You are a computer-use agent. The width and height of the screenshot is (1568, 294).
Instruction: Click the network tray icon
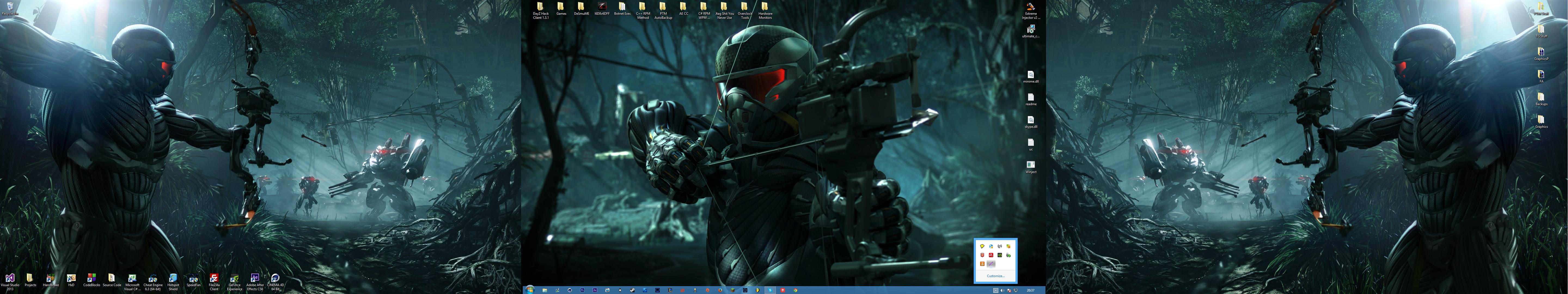(x=1015, y=290)
